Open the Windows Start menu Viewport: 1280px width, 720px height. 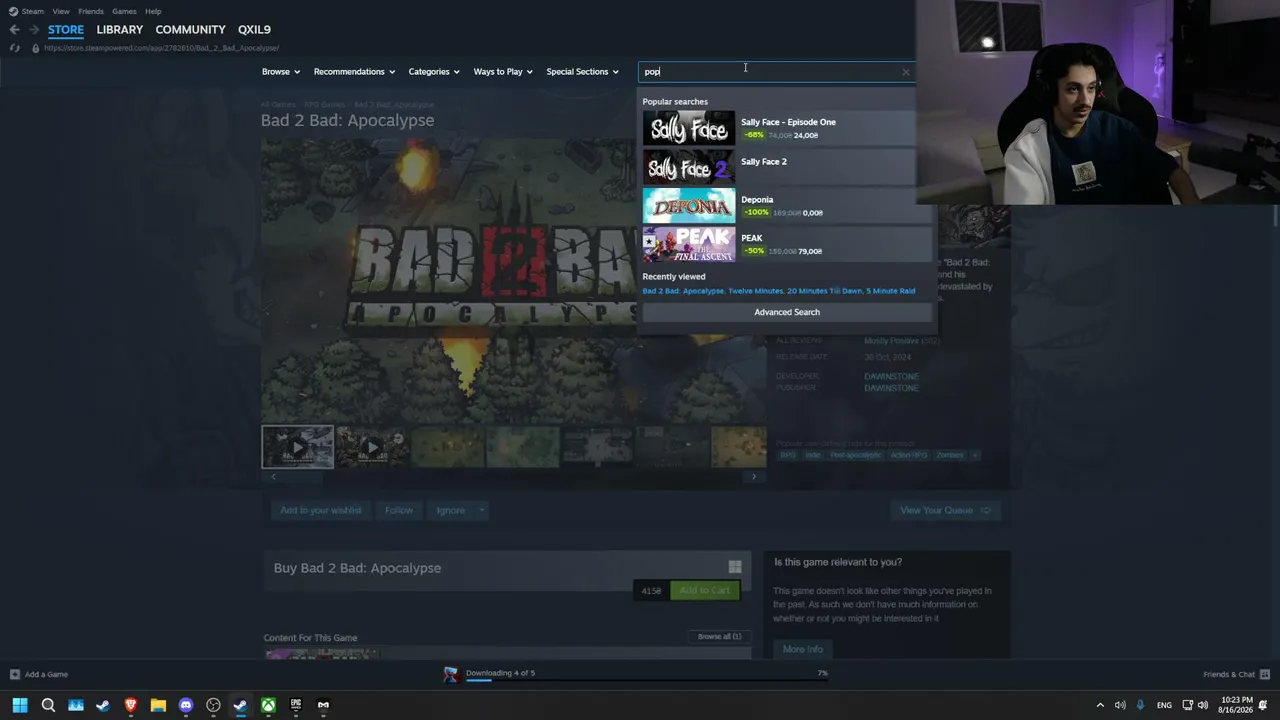click(x=20, y=705)
